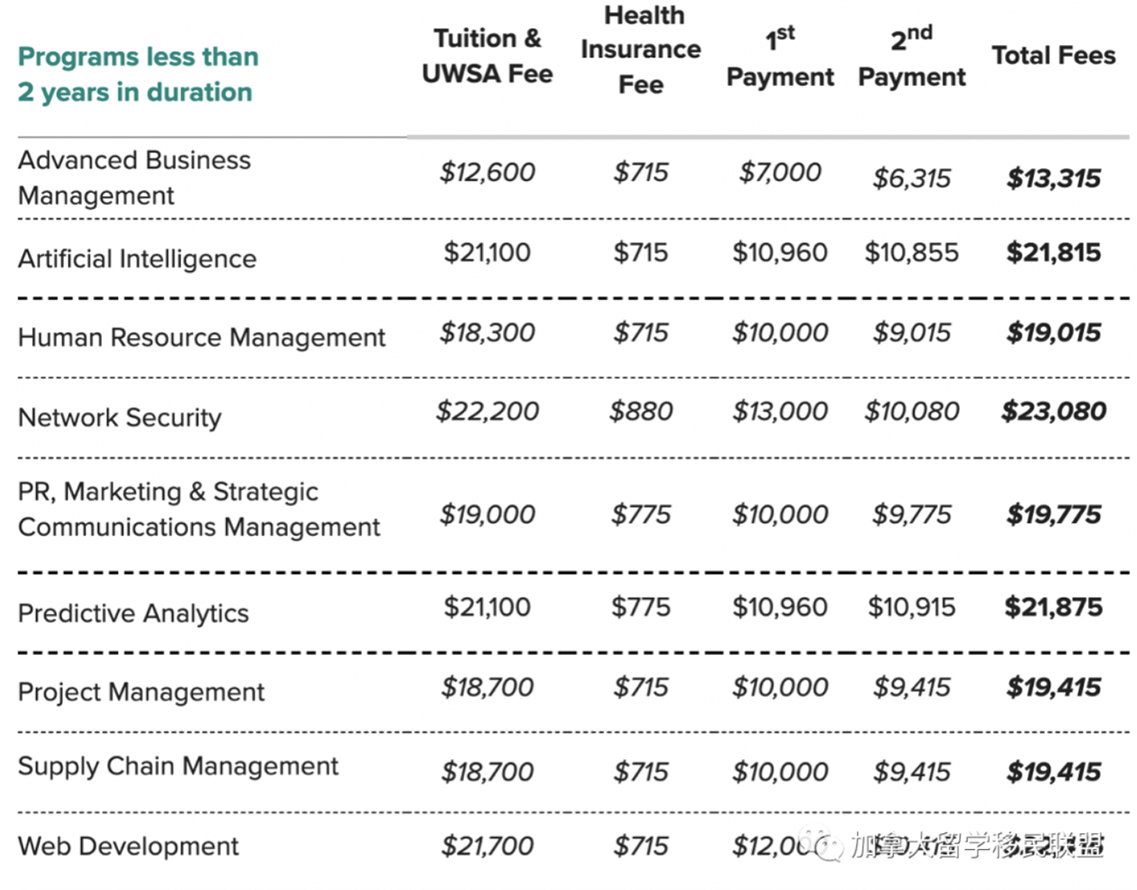Click the Chinese watermark text beside the logo
Screen dimensions: 1137x890
(976, 848)
